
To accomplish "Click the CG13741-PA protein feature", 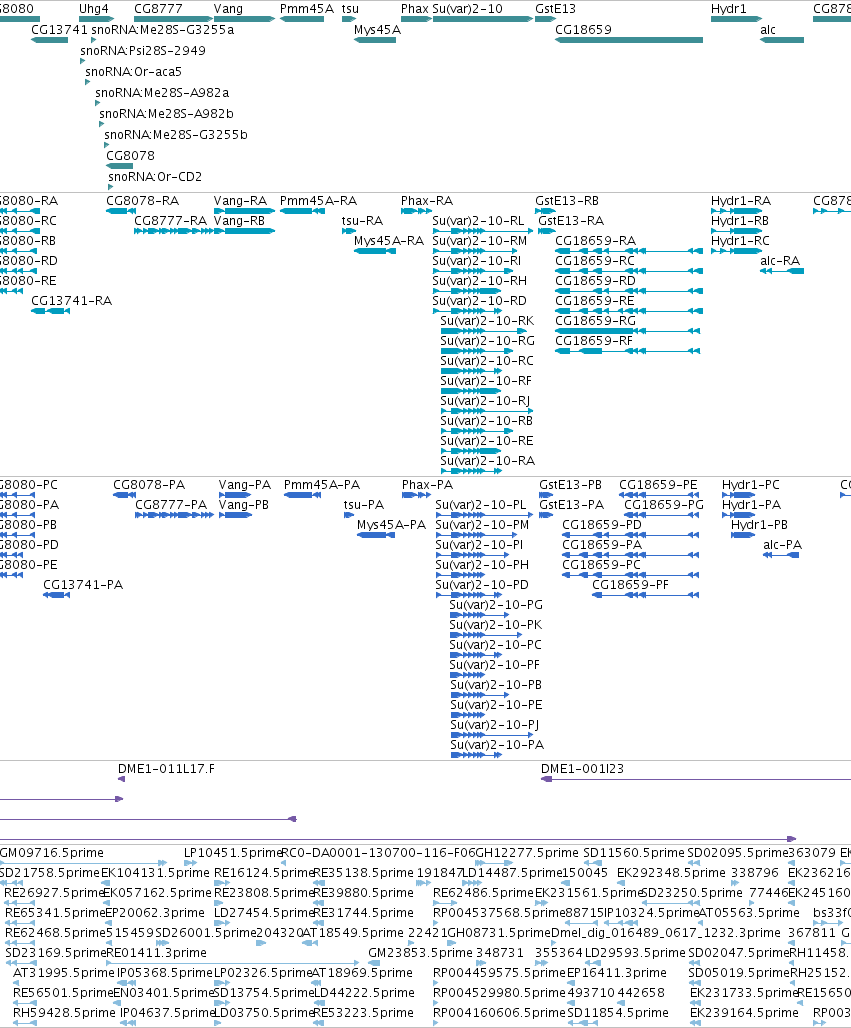I will tap(56, 595).
